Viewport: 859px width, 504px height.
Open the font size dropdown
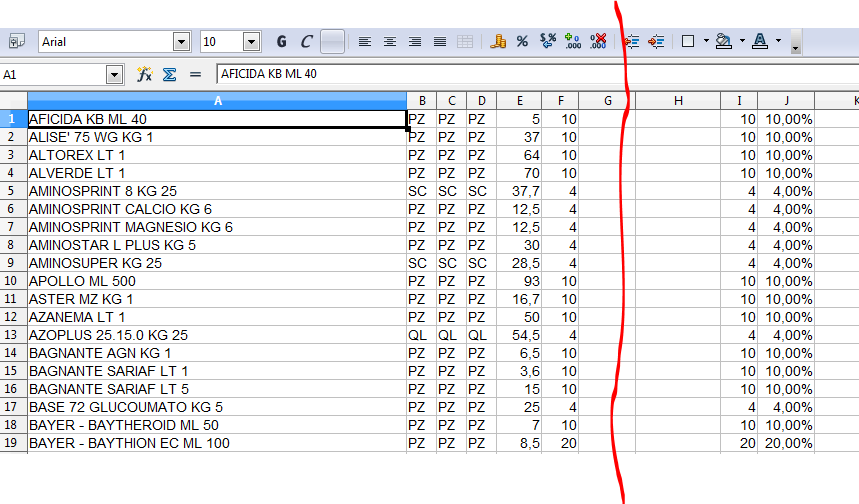pos(251,42)
